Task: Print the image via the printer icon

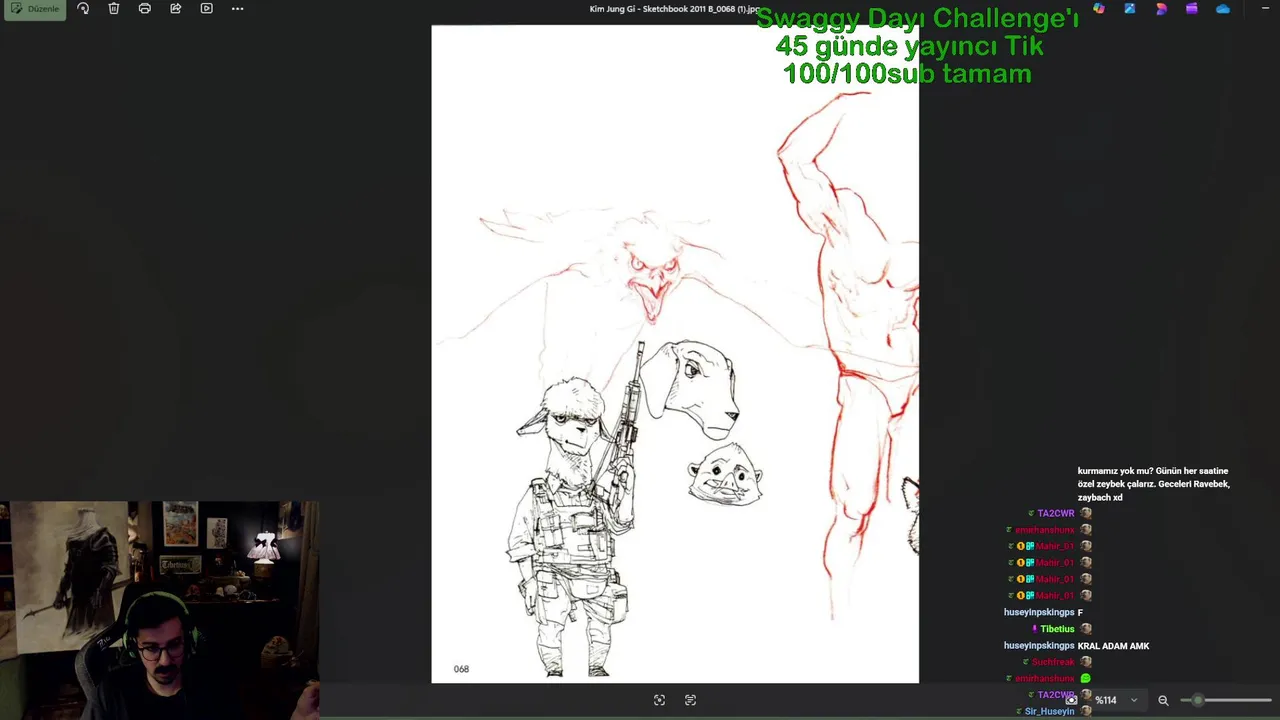Action: pyautogui.click(x=145, y=9)
